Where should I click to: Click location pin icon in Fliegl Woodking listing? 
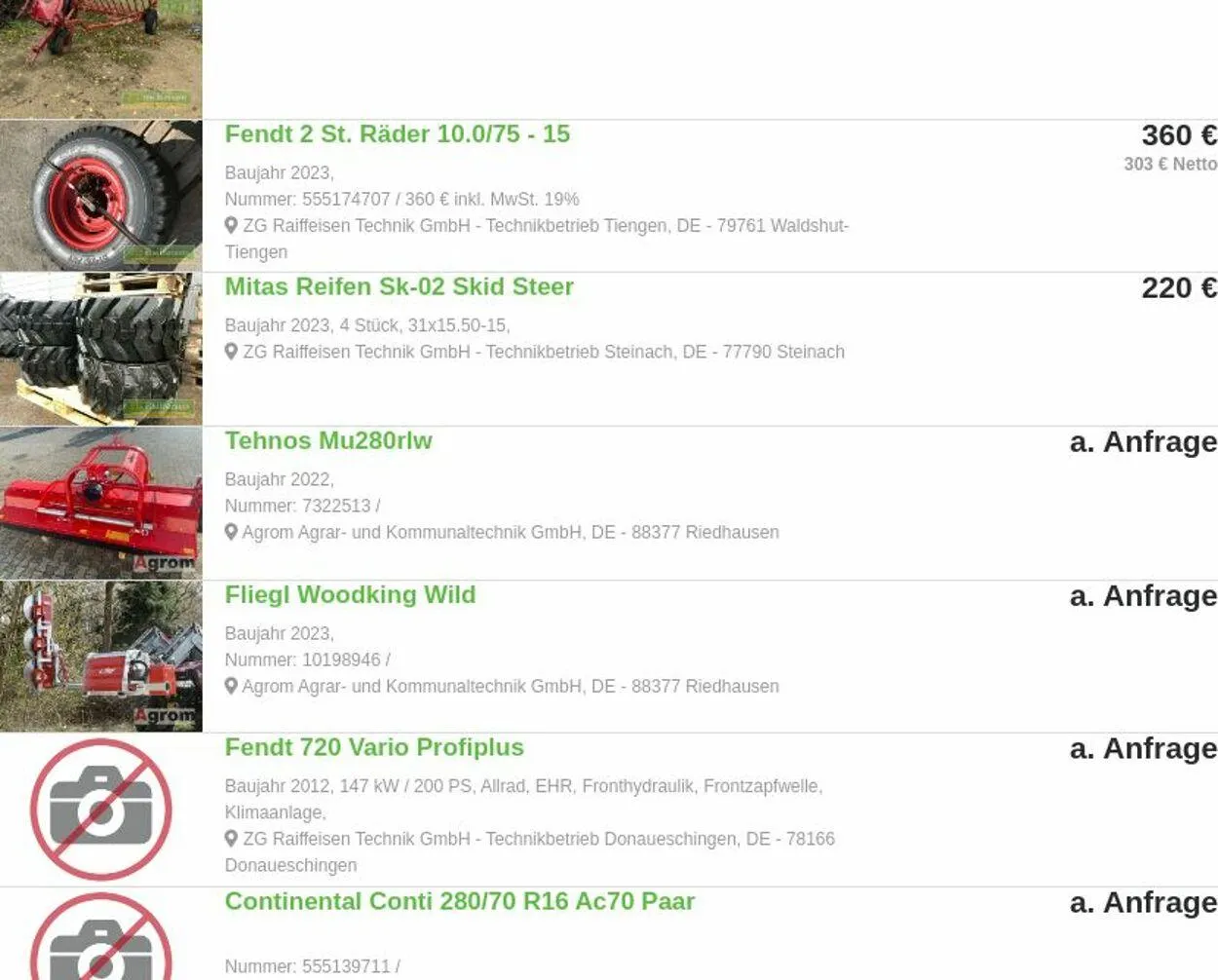tap(231, 686)
